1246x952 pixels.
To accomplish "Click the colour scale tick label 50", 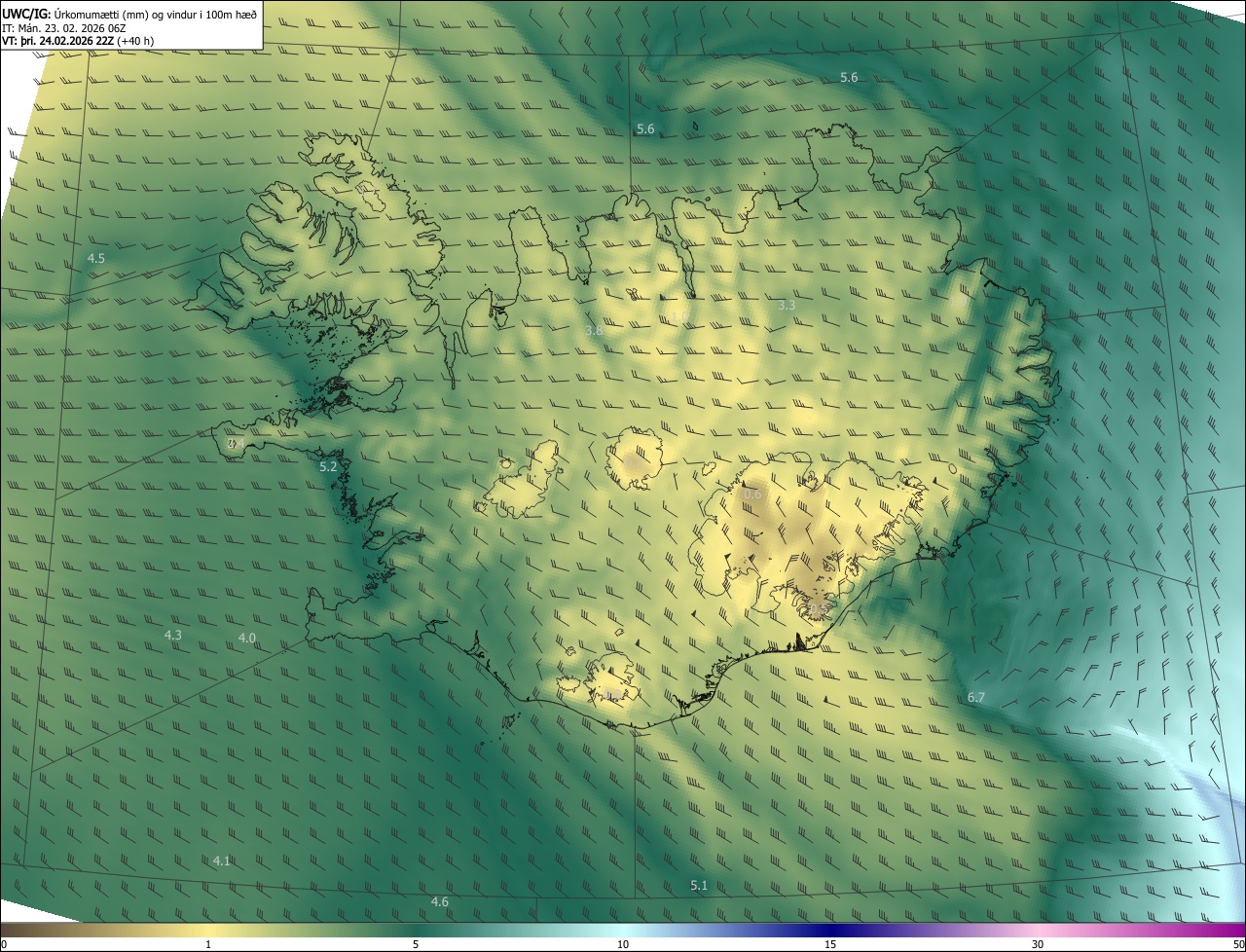I will (x=1237, y=944).
